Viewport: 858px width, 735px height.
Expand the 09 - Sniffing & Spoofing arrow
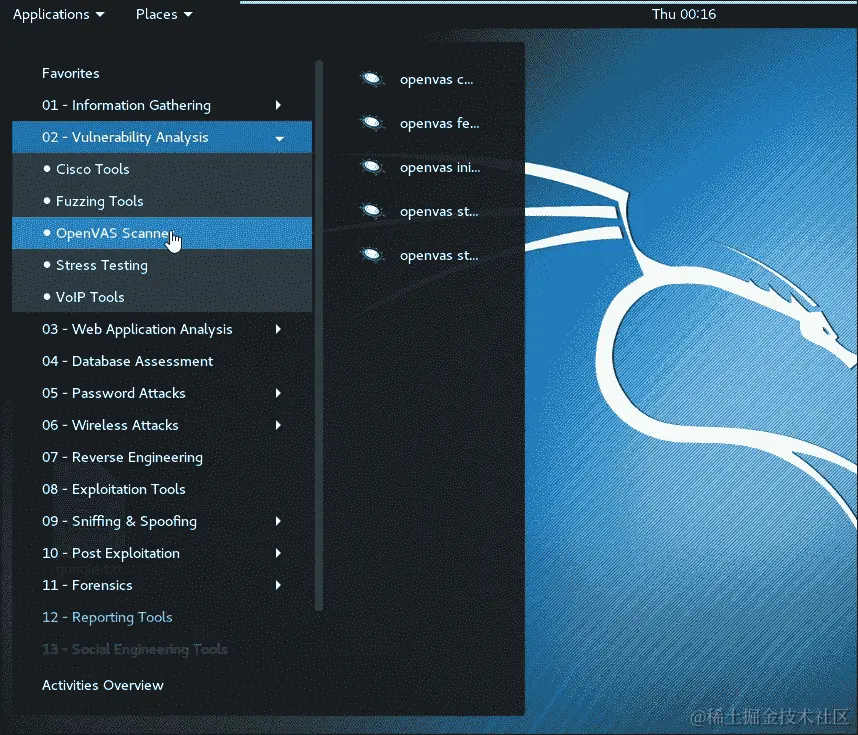[x=278, y=521]
